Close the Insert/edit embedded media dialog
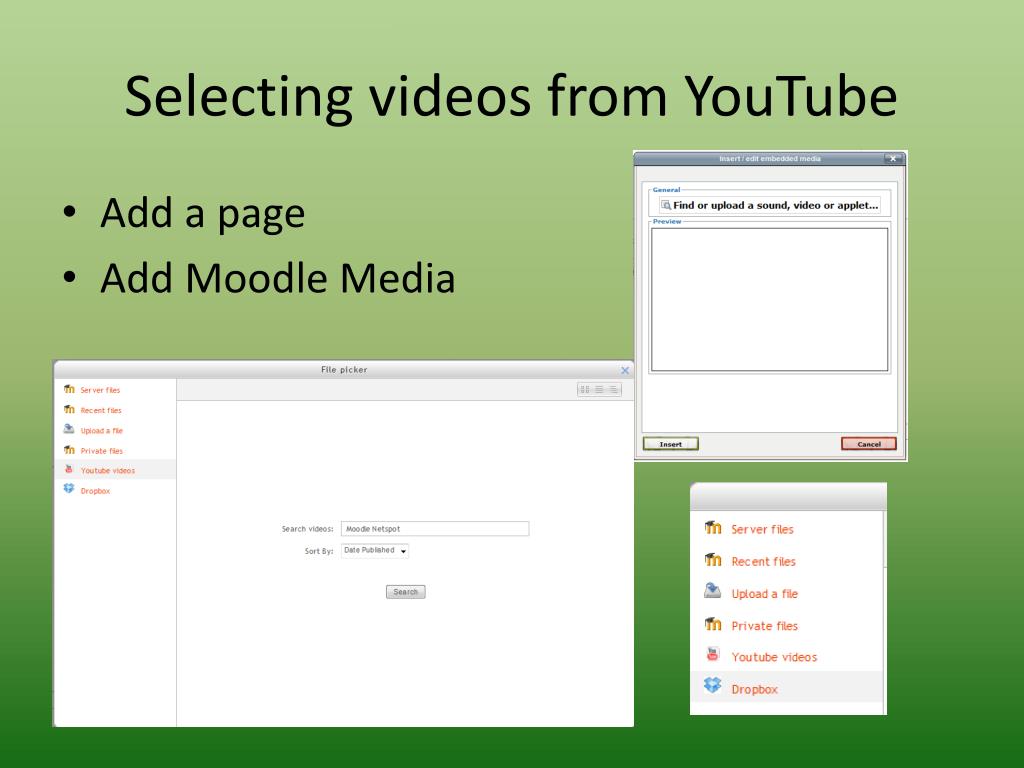 pyautogui.click(x=893, y=159)
